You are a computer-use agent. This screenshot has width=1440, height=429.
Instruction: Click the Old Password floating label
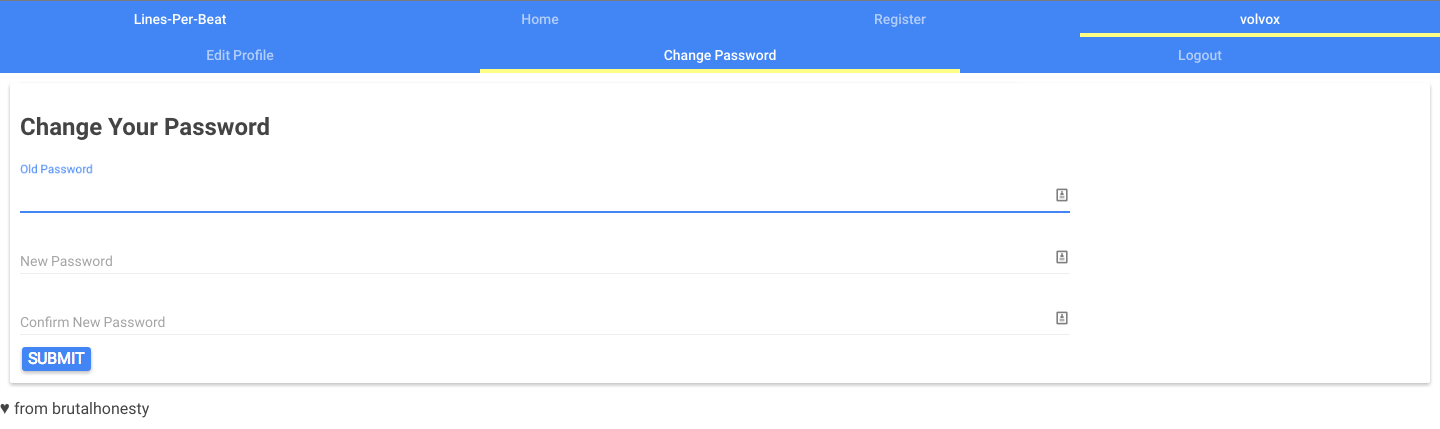pyautogui.click(x=56, y=170)
